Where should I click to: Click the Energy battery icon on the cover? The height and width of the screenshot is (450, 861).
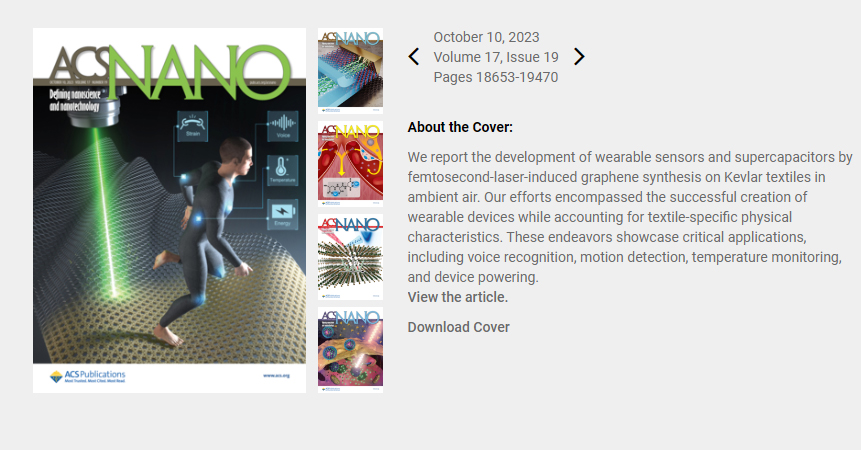tap(282, 214)
